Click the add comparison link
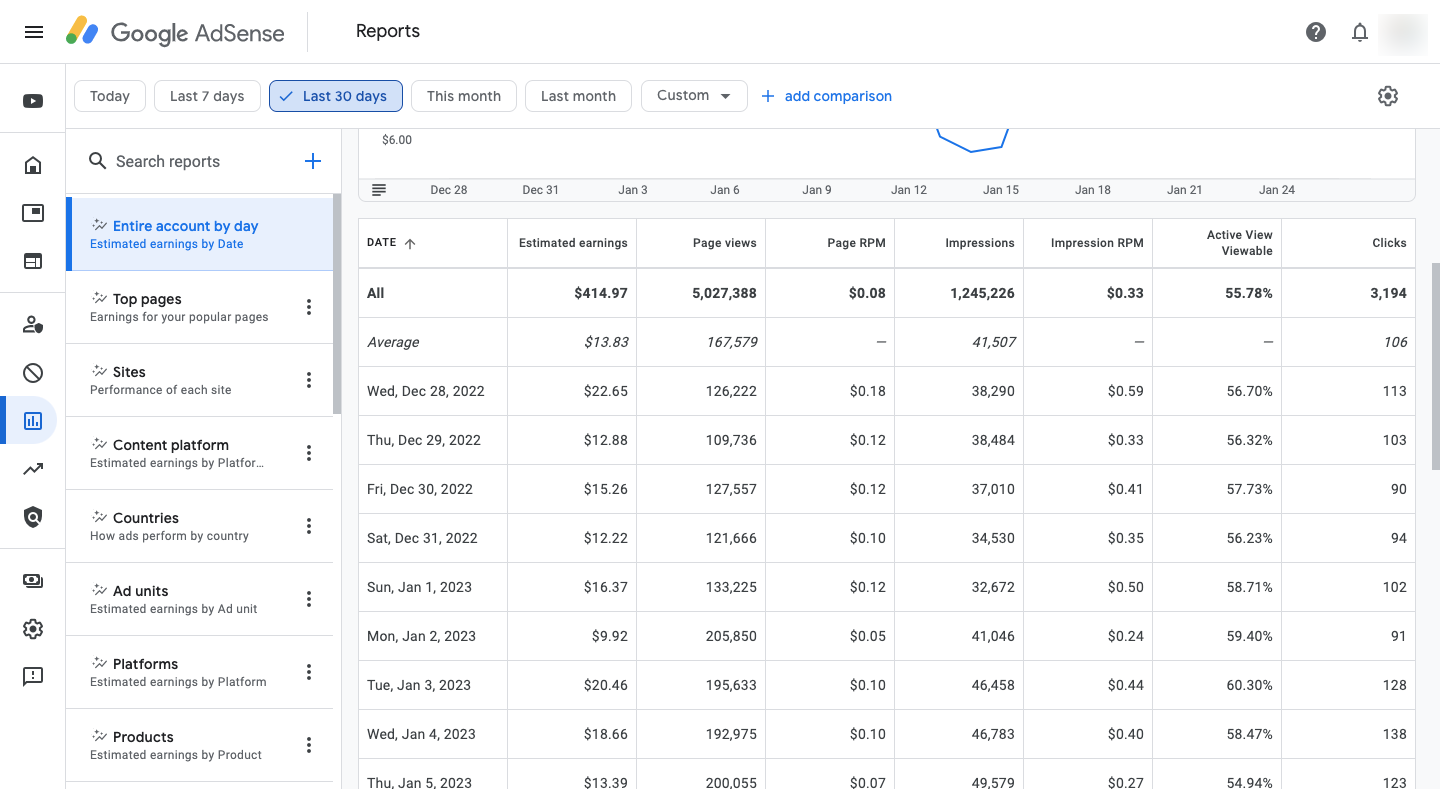 (x=827, y=96)
